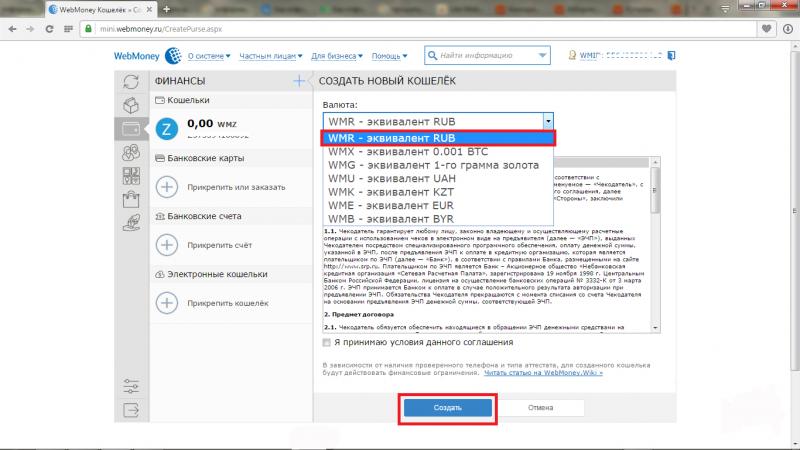
Task: Click the agreement scrollbar thumb
Action: click(656, 190)
